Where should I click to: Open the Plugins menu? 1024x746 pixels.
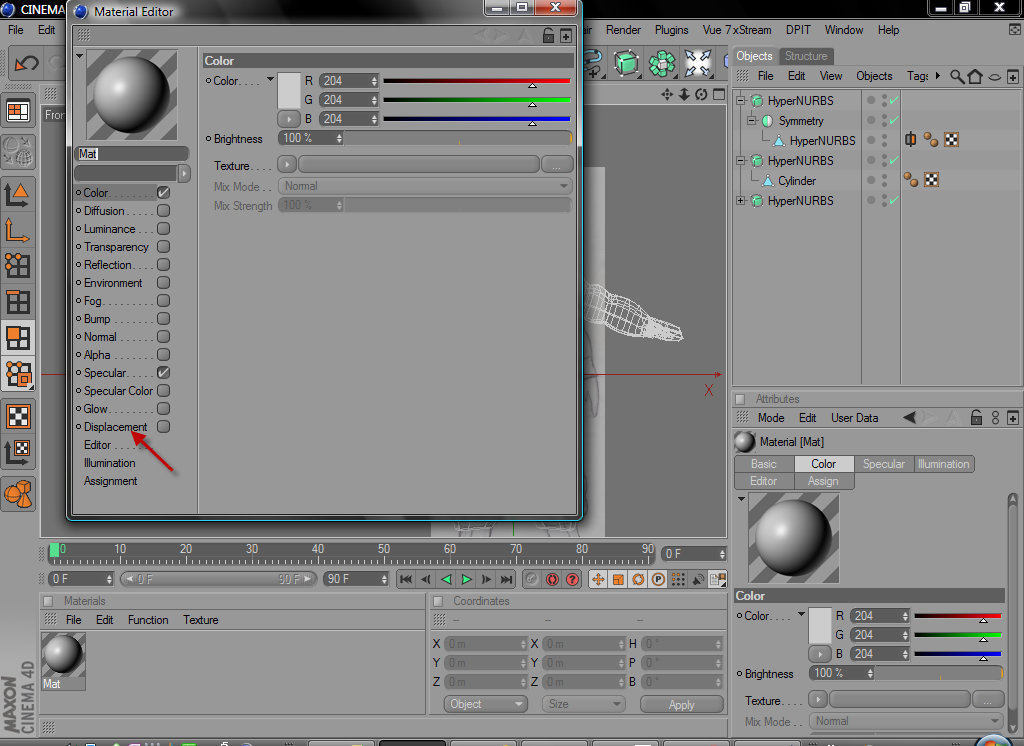pyautogui.click(x=671, y=30)
